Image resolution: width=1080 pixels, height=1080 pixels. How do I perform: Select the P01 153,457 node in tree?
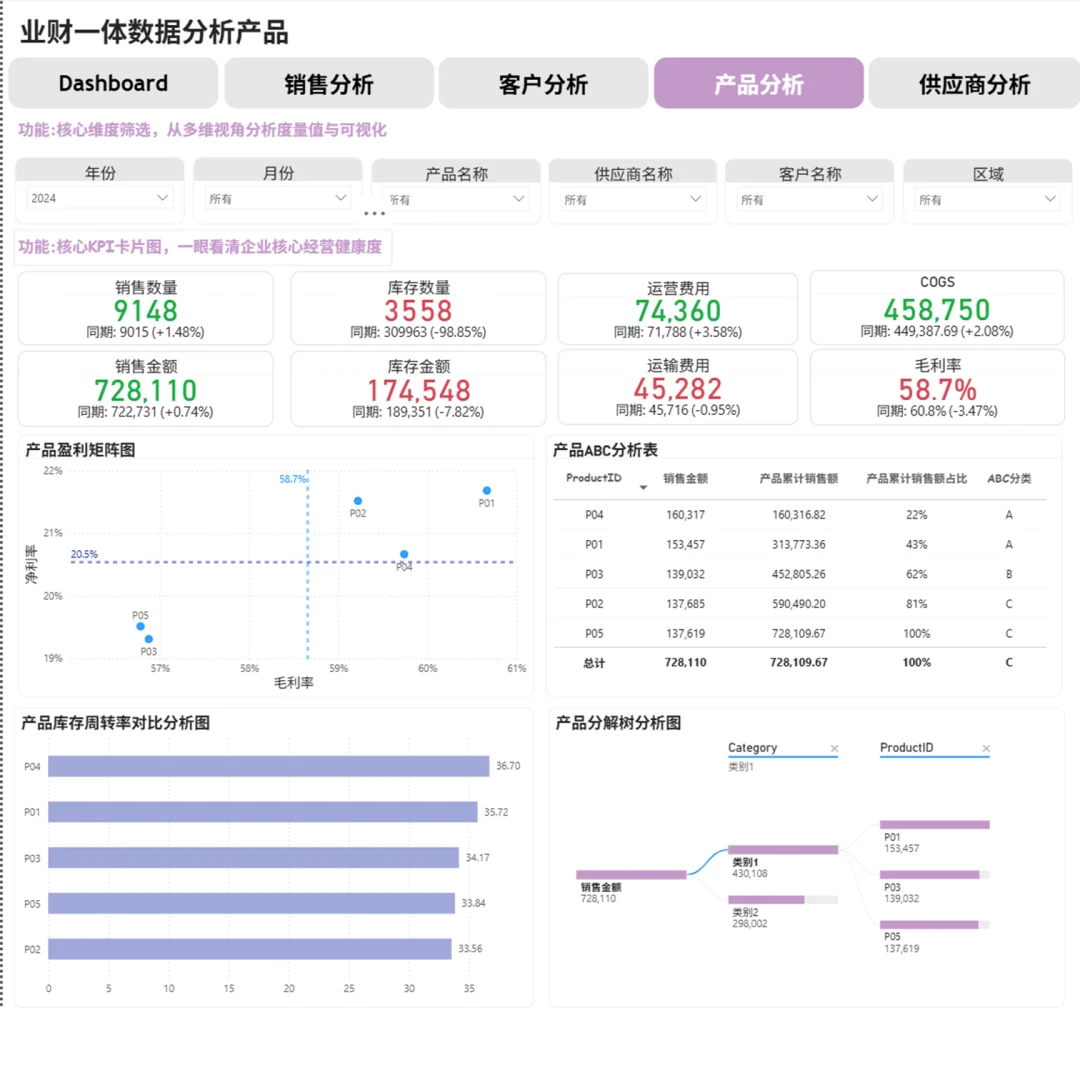(935, 824)
